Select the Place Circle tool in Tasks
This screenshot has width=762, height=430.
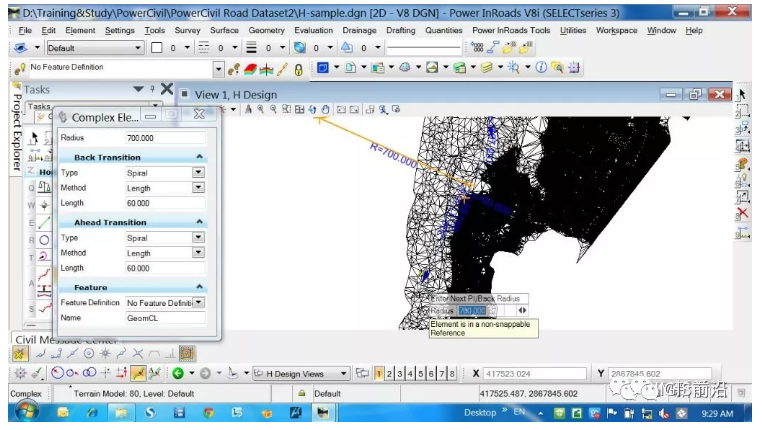coord(44,240)
